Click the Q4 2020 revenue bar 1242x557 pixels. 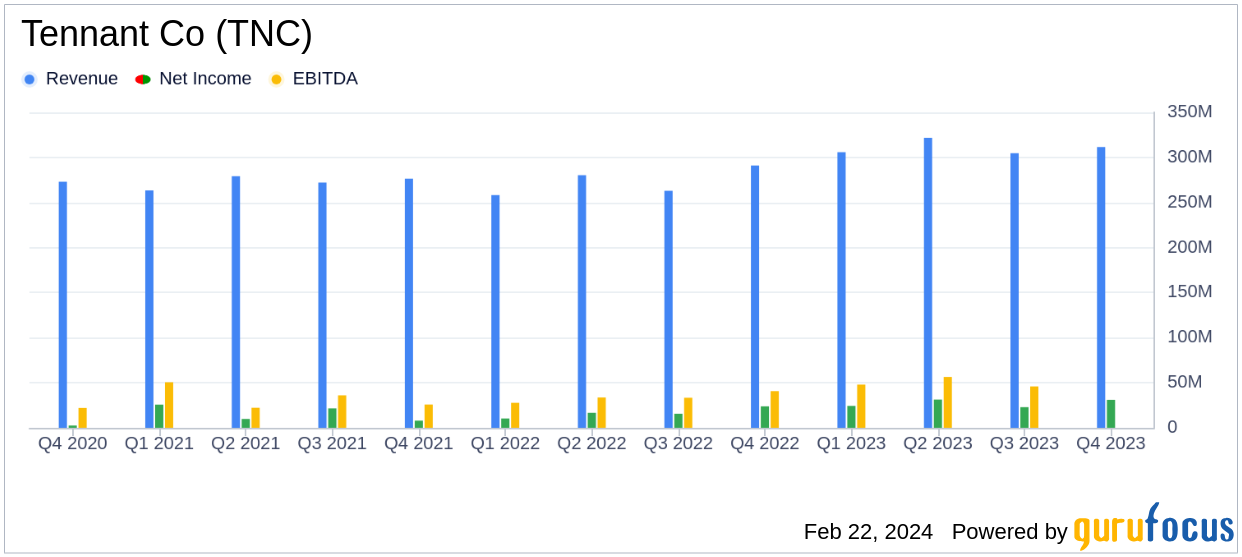[x=63, y=305]
